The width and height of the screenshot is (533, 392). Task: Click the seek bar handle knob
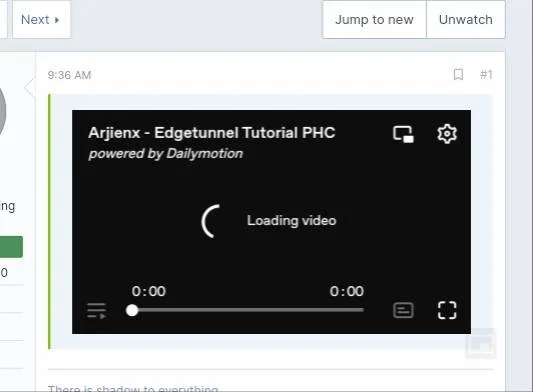pyautogui.click(x=132, y=310)
